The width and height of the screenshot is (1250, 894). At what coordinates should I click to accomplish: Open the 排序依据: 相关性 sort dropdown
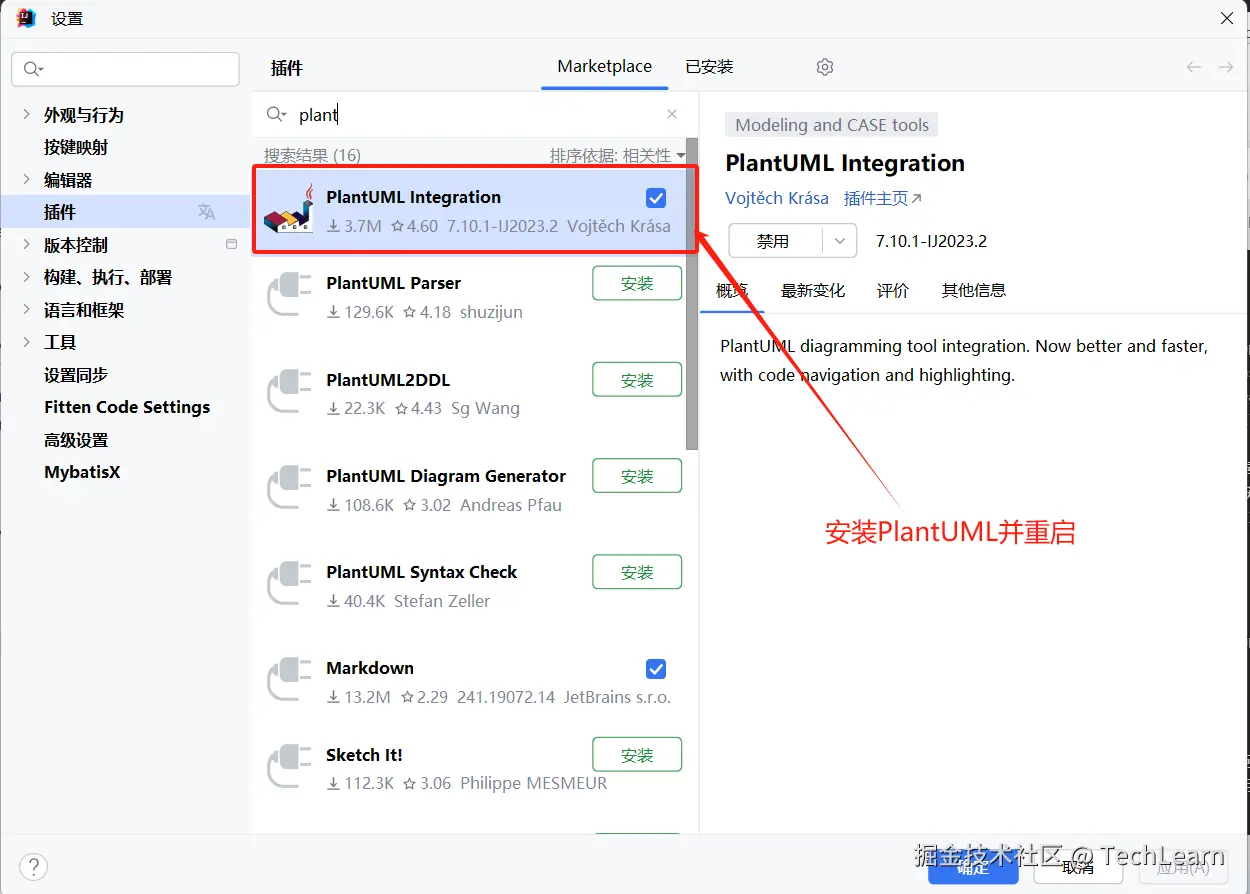(x=618, y=155)
